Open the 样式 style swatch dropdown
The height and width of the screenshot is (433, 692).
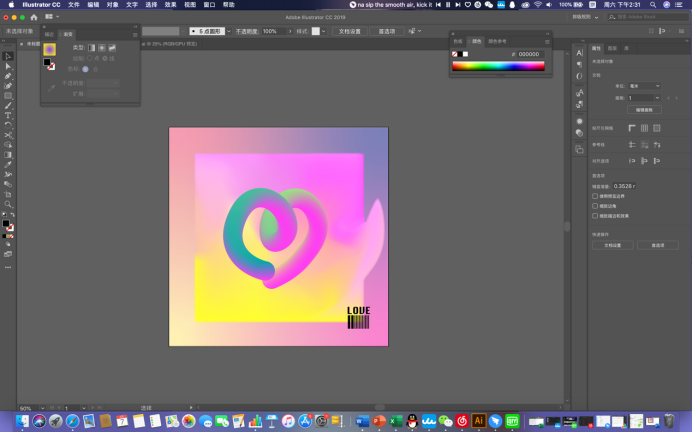tap(323, 31)
